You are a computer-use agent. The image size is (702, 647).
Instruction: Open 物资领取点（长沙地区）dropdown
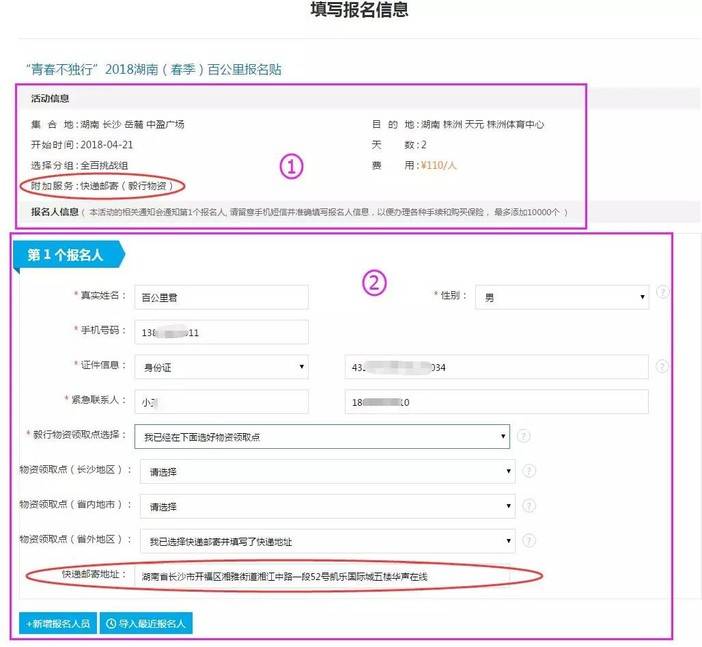point(327,471)
